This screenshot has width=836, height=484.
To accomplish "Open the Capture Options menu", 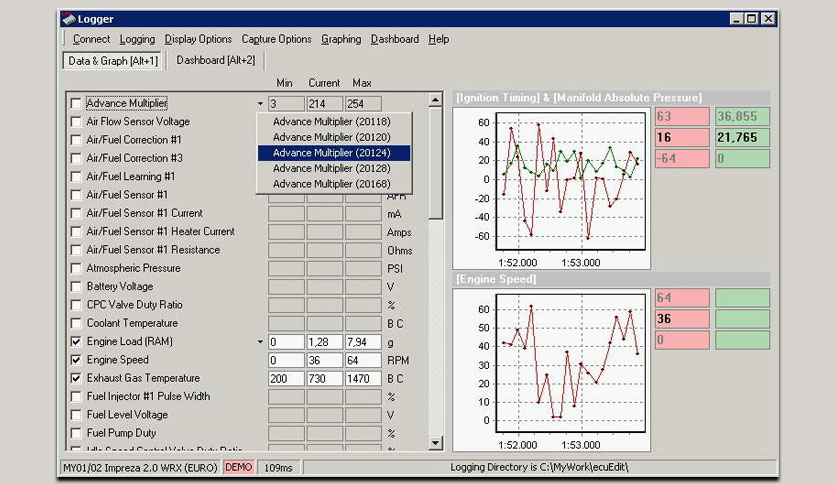I will point(276,39).
